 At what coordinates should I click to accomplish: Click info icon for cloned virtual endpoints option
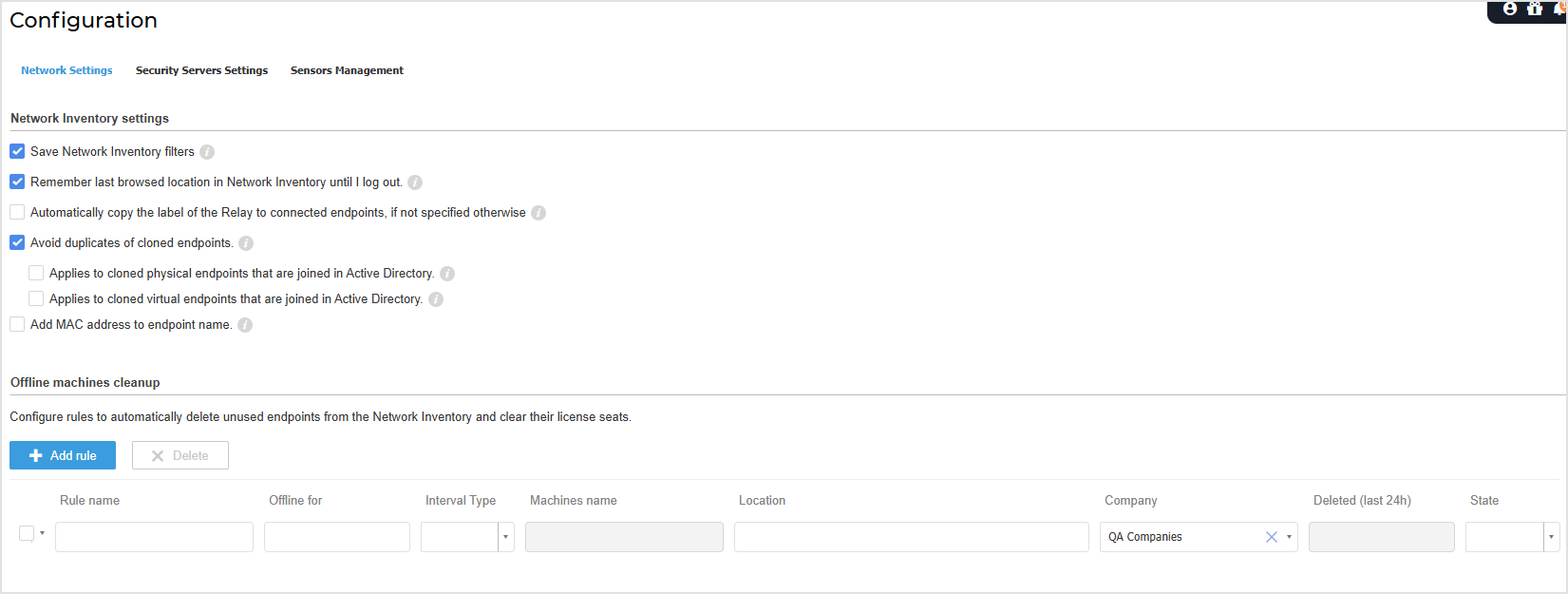(x=436, y=299)
